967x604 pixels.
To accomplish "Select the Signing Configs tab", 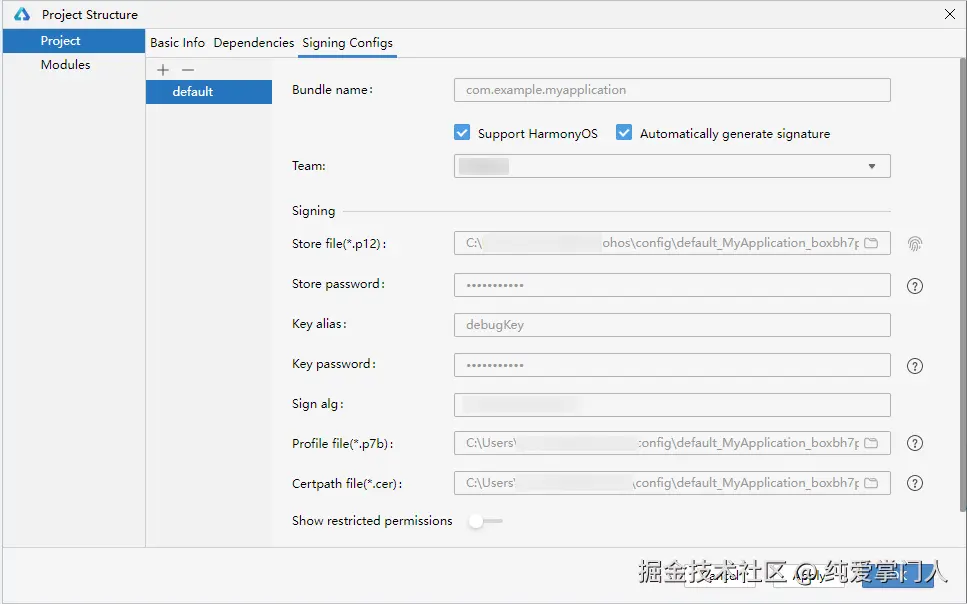I will 347,43.
